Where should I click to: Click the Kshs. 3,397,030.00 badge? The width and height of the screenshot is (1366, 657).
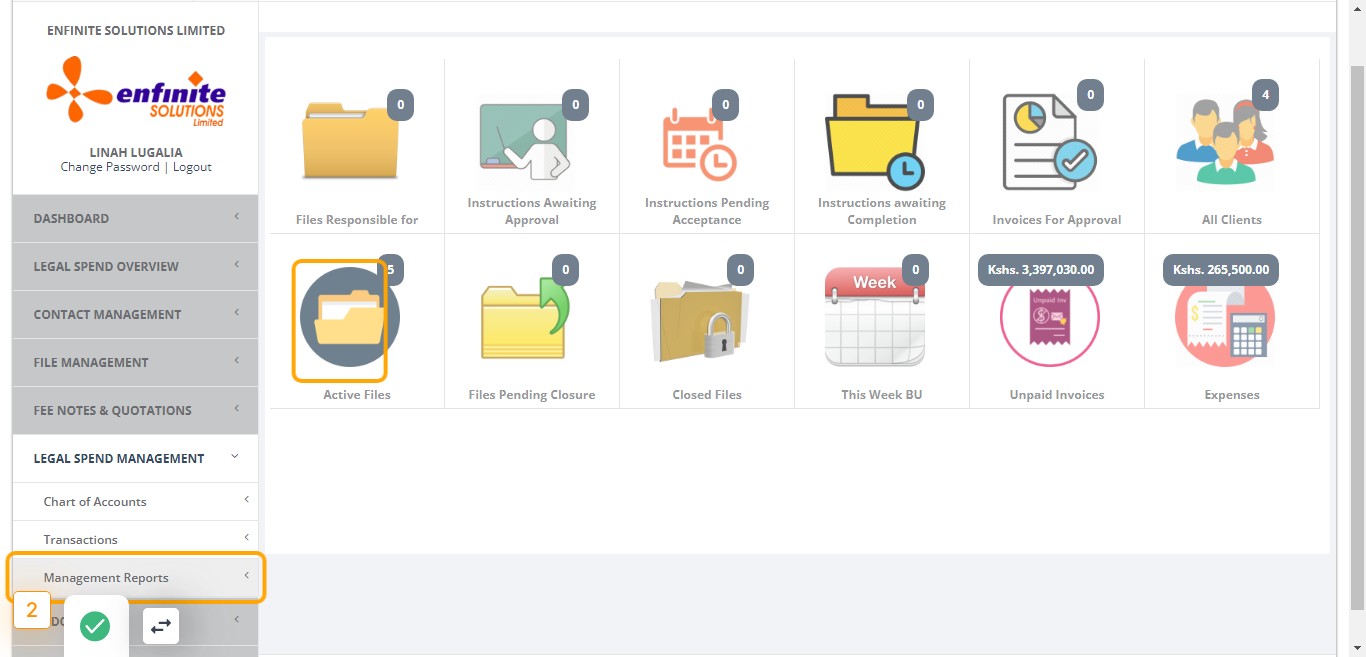click(x=1040, y=270)
